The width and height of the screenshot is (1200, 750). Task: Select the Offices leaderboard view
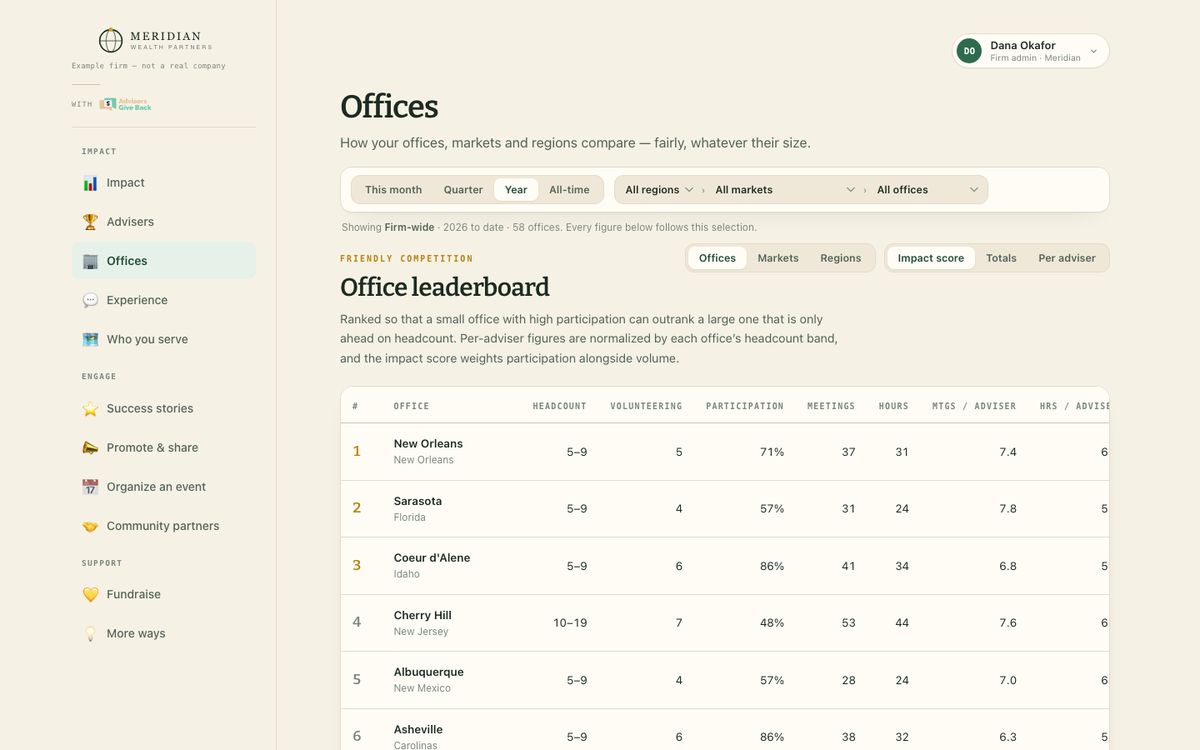click(717, 258)
